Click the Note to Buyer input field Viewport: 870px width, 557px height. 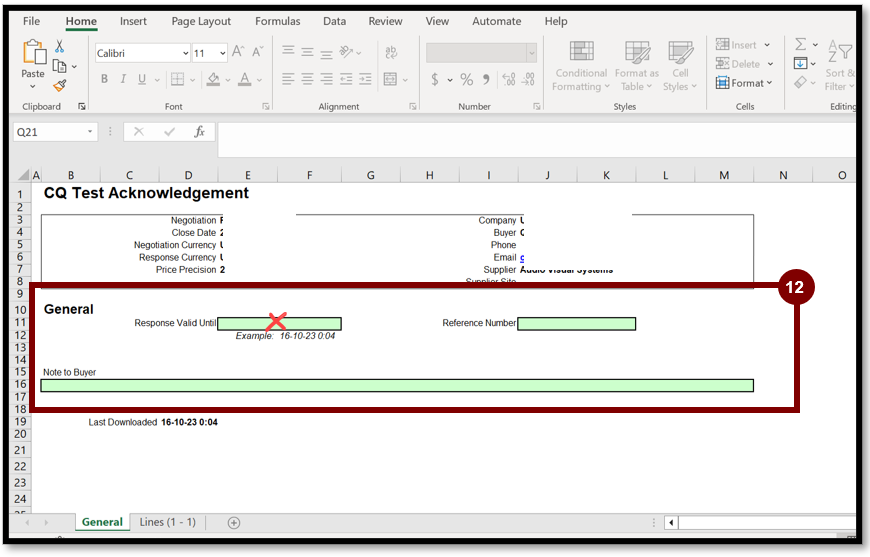tap(396, 385)
